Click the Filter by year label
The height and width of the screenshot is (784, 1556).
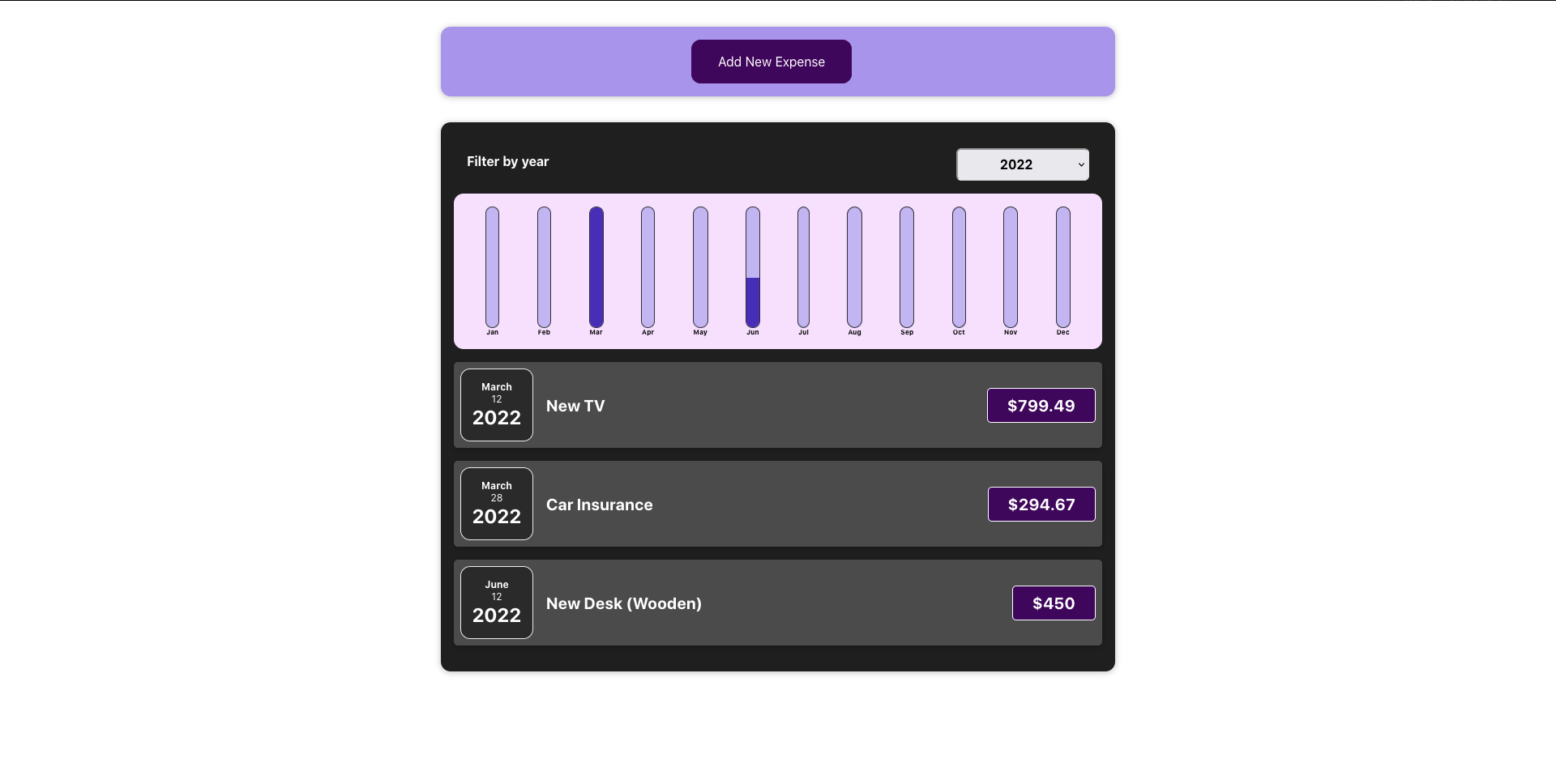click(x=507, y=161)
